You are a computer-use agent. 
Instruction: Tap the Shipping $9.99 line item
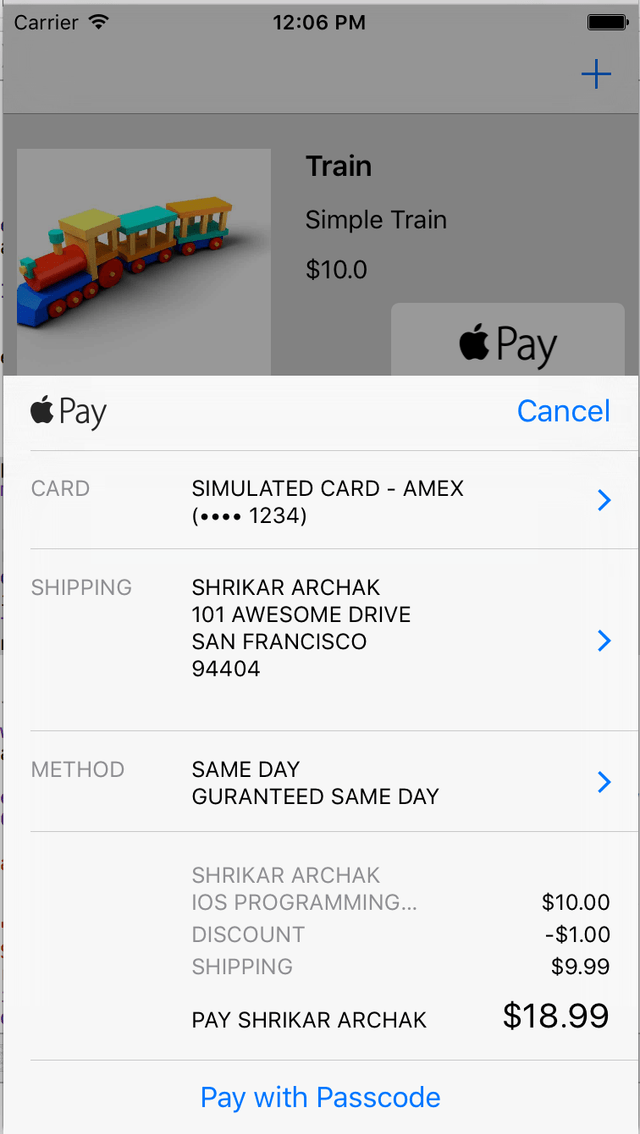click(401, 966)
